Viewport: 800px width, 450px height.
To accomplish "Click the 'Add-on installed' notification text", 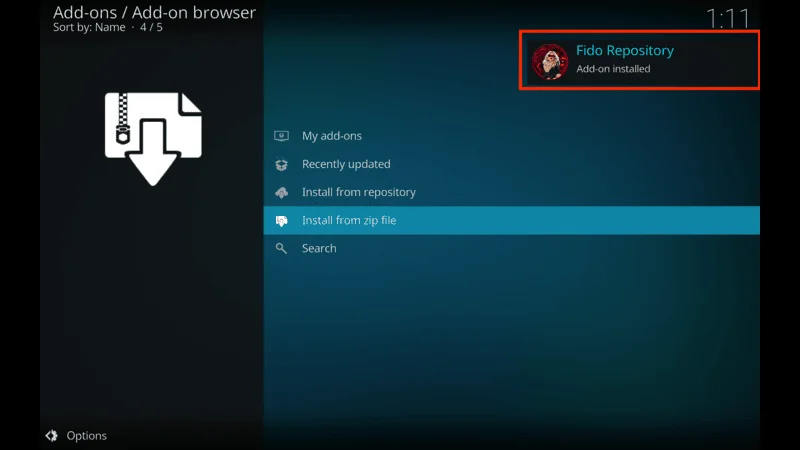I will (x=613, y=69).
